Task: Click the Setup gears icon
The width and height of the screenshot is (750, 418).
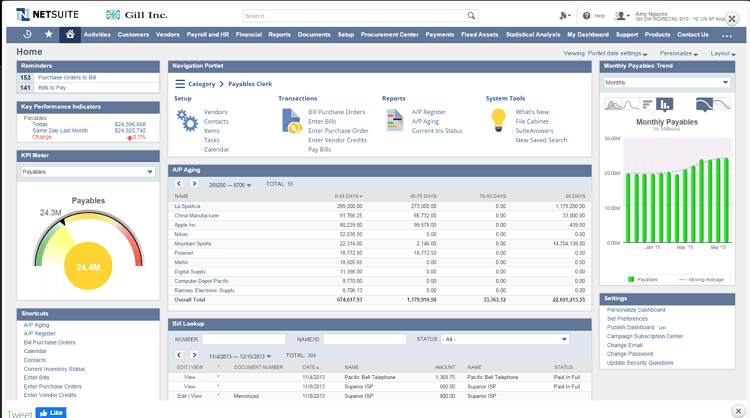Action: pyautogui.click(x=187, y=121)
